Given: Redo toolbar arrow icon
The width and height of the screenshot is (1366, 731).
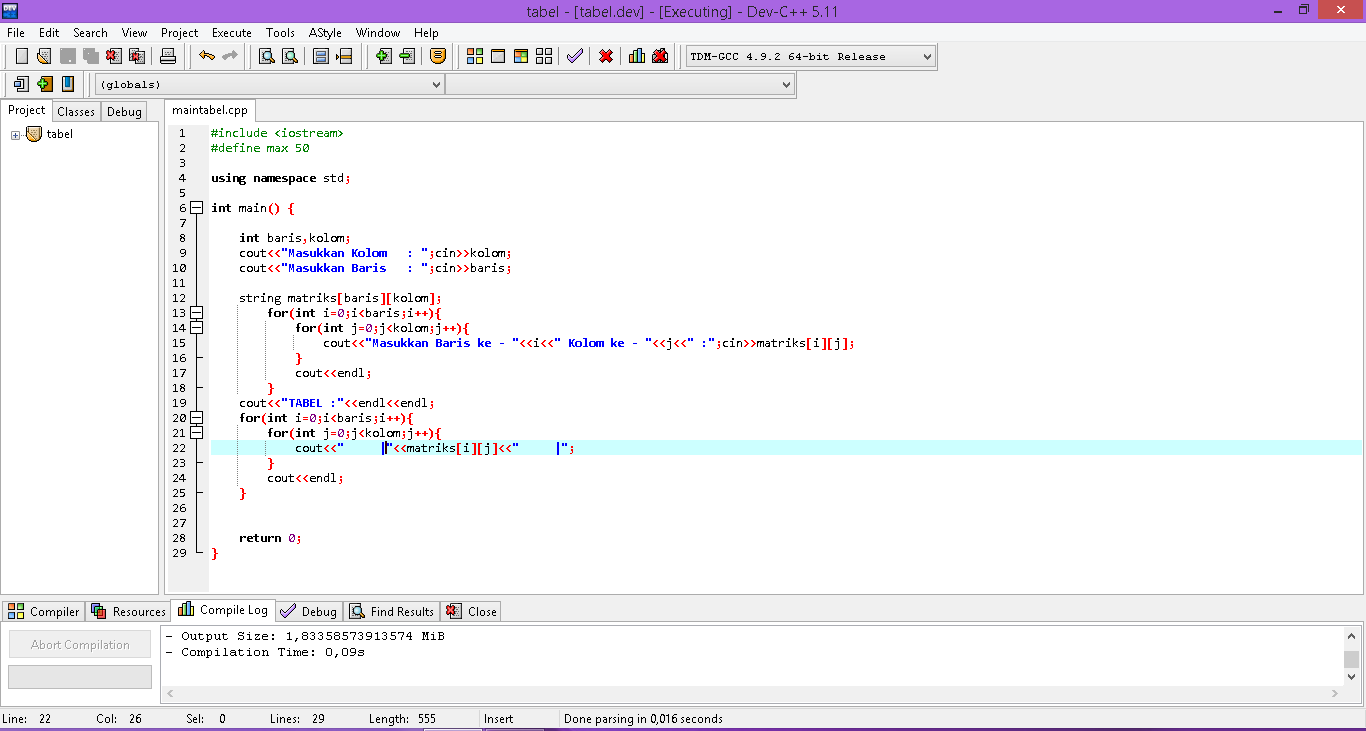Looking at the screenshot, I should pyautogui.click(x=229, y=56).
